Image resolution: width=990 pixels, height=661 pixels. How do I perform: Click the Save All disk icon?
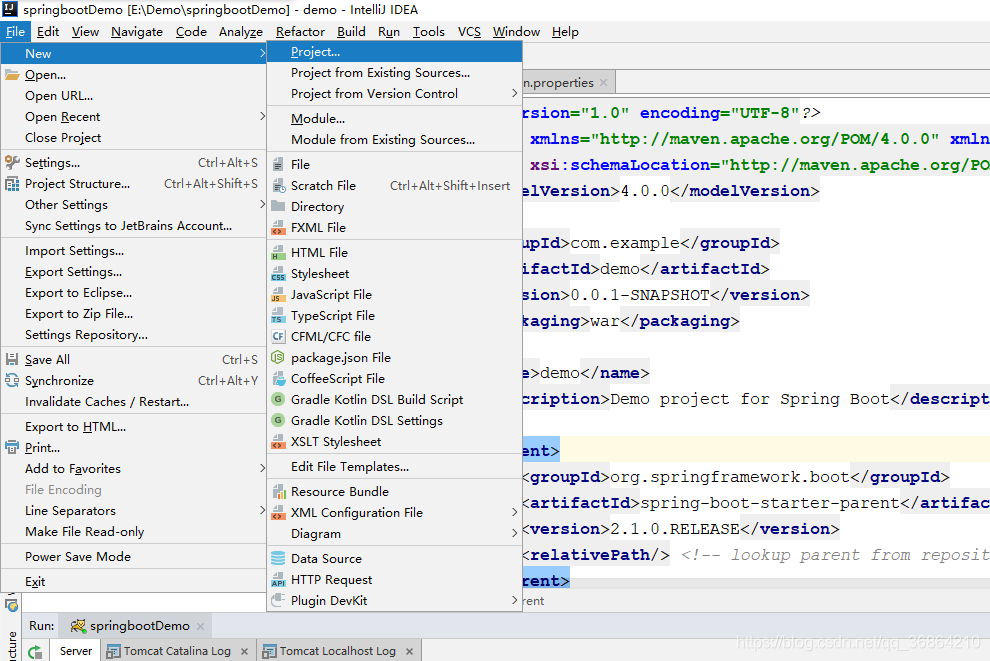coord(12,359)
